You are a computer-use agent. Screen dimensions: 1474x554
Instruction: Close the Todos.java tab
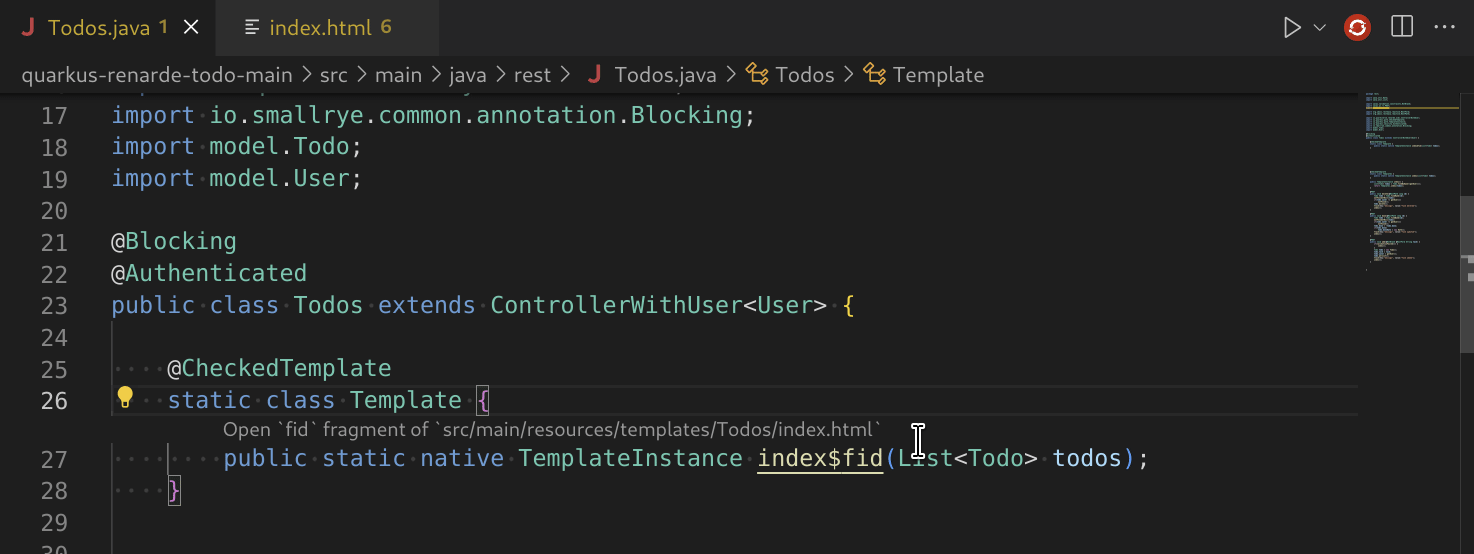point(191,28)
